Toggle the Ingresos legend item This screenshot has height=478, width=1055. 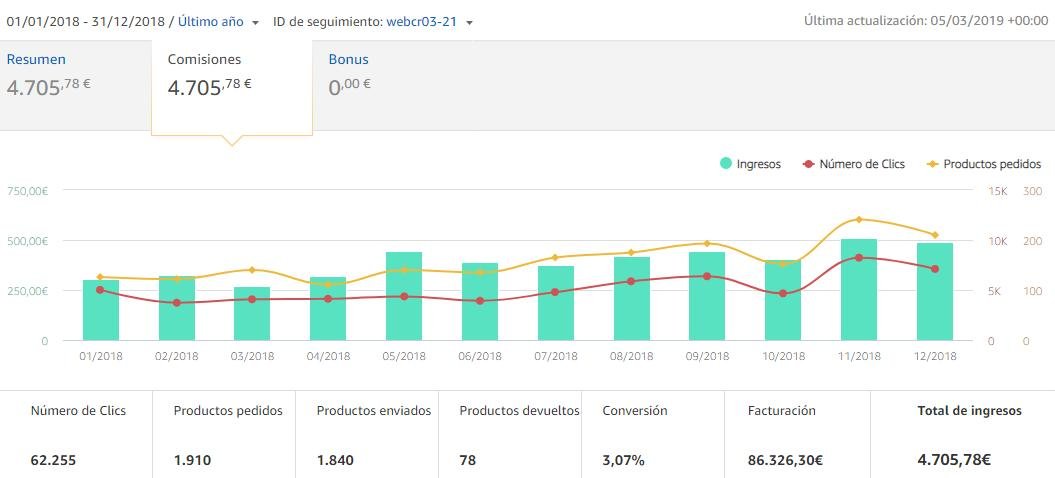tap(750, 164)
